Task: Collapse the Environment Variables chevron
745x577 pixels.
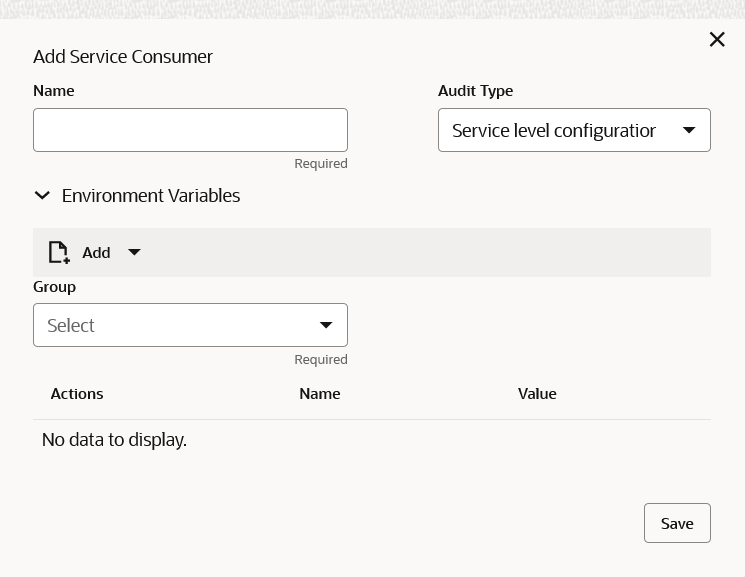Action: click(x=42, y=196)
